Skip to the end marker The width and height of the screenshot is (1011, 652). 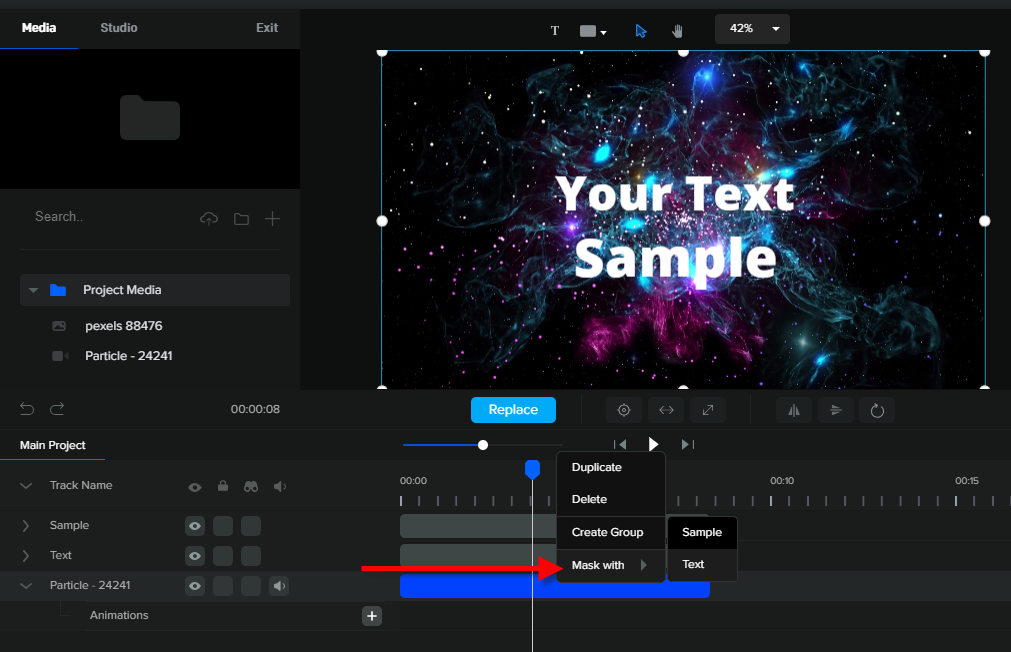pos(687,444)
